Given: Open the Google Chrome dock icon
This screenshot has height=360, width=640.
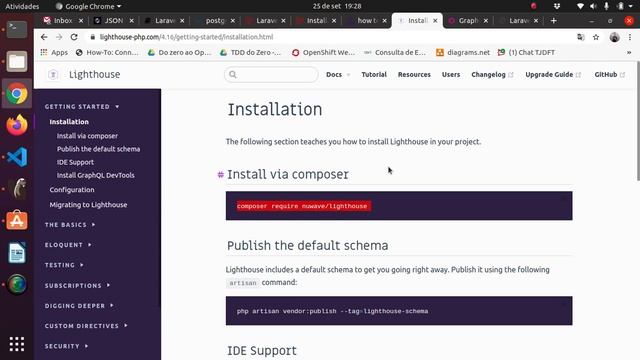Looking at the screenshot, I should [x=17, y=93].
